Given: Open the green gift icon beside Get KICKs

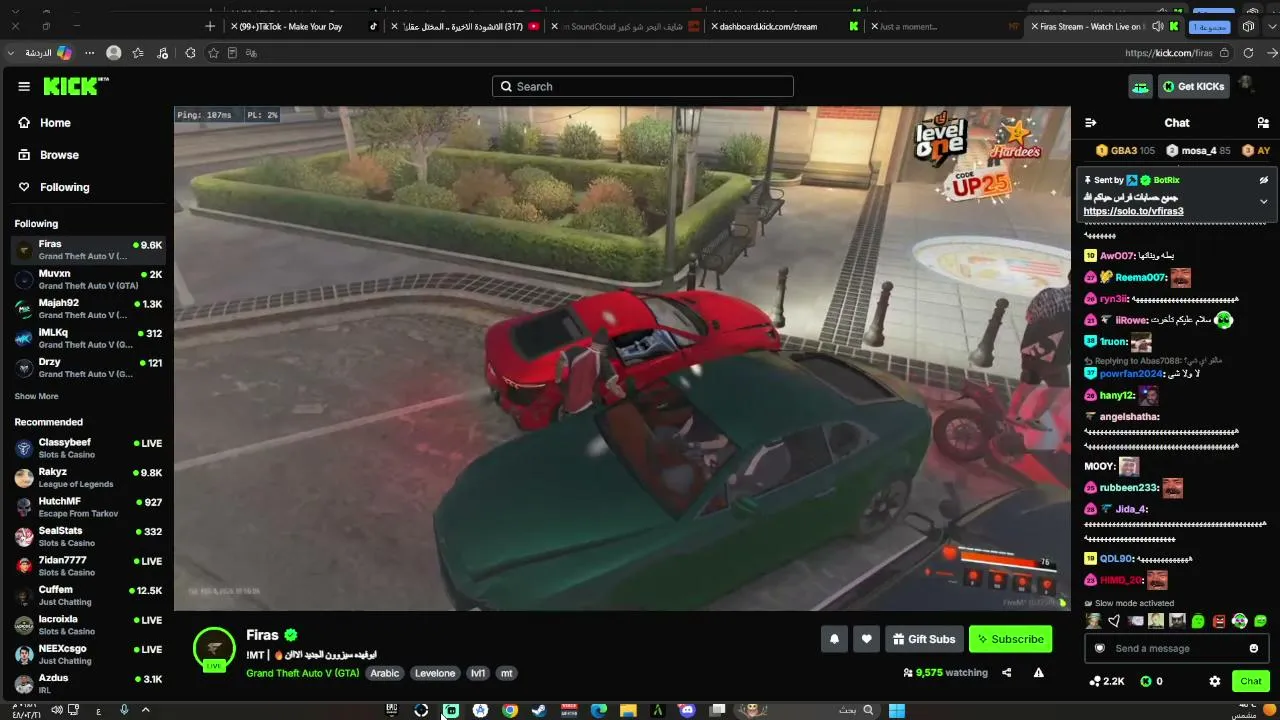Looking at the screenshot, I should pos(1140,87).
